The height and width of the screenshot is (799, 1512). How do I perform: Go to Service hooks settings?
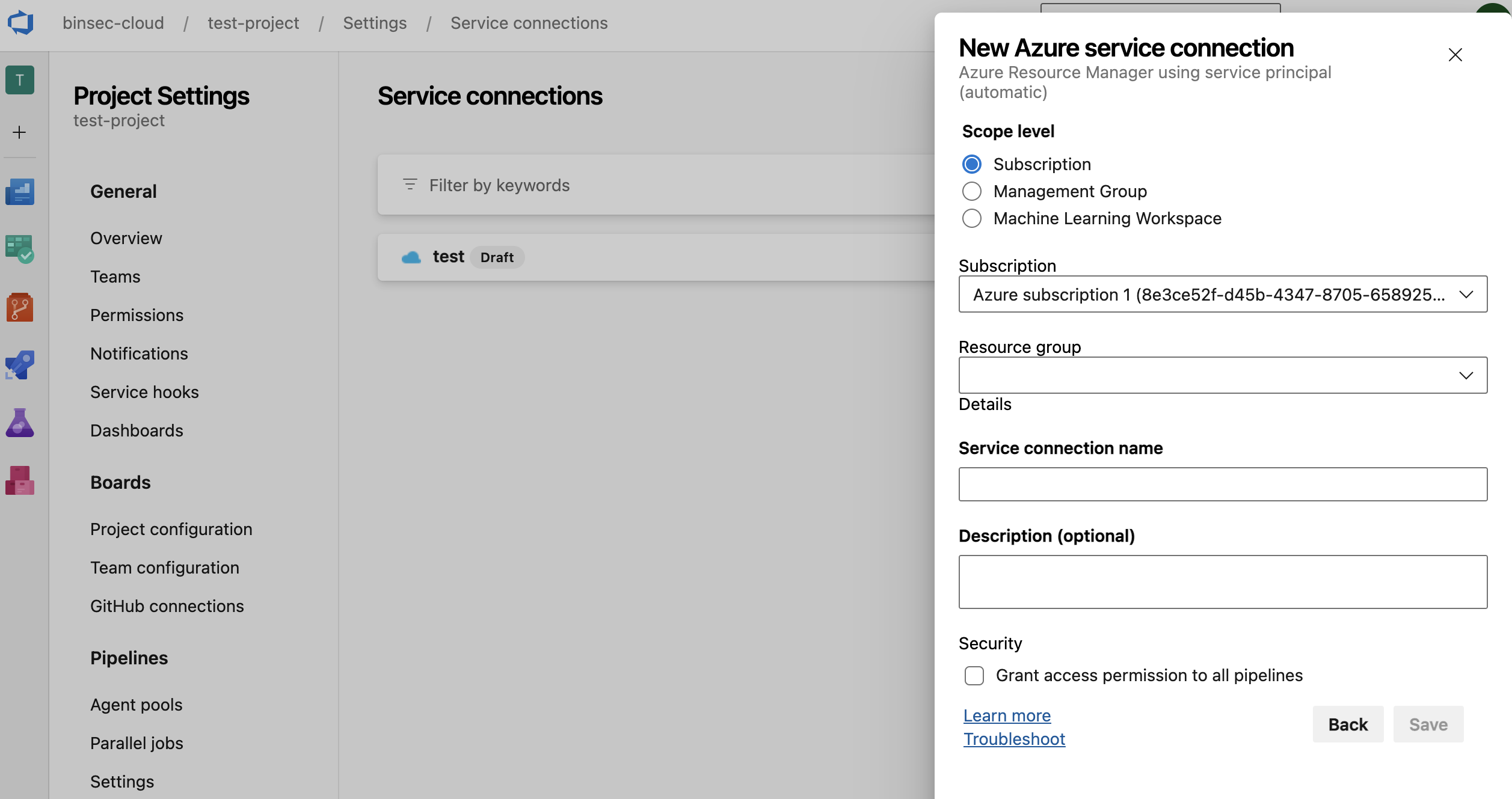click(144, 391)
